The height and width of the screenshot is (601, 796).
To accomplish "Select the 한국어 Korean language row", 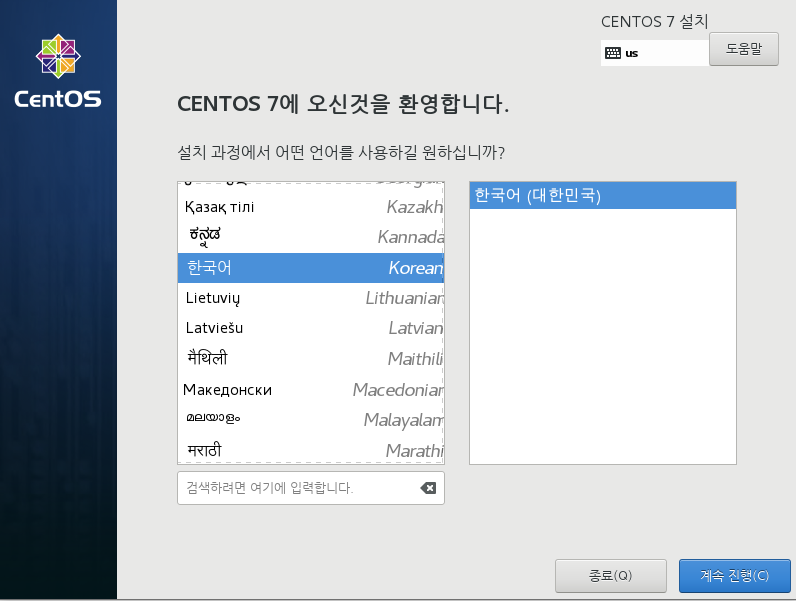I will point(311,268).
